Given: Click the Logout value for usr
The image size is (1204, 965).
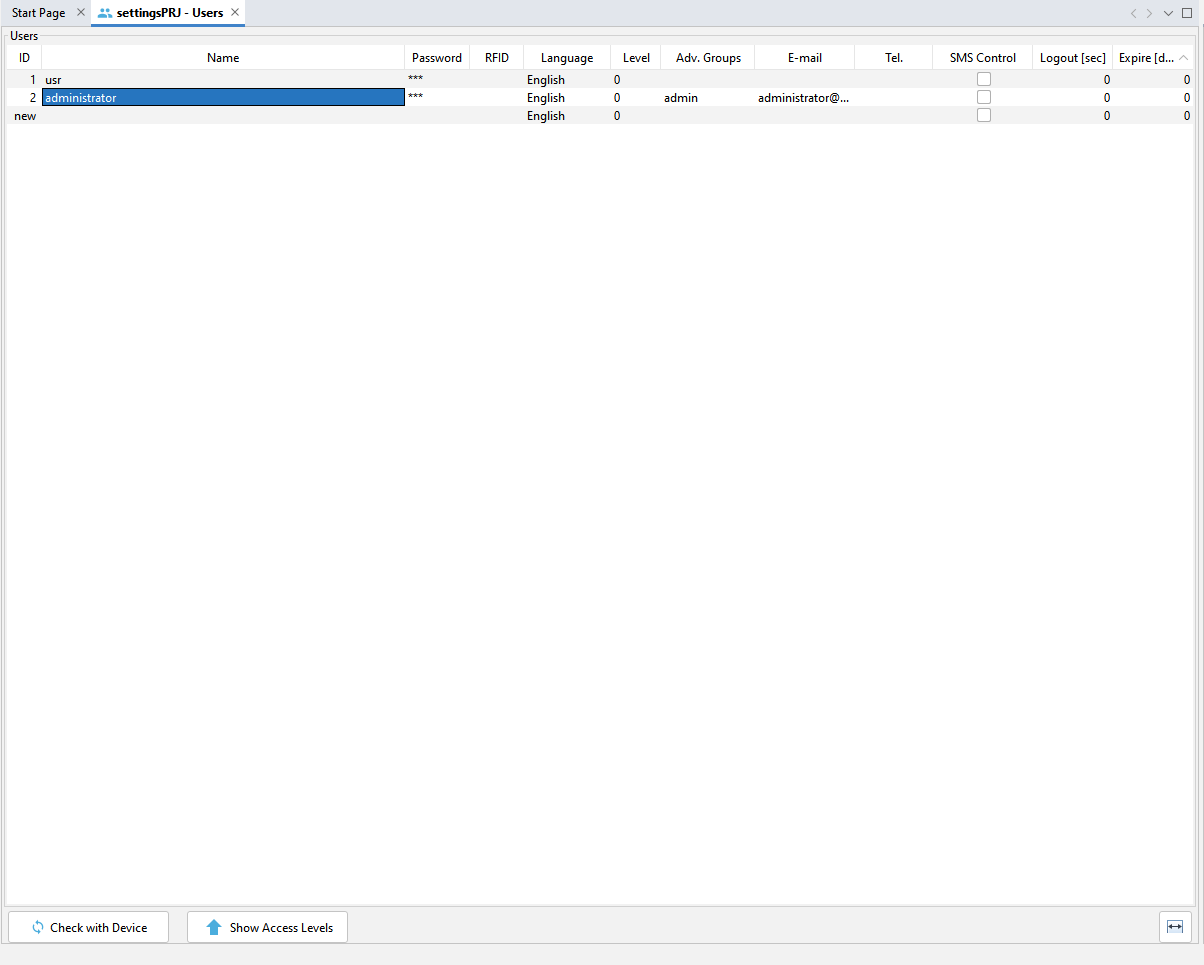Looking at the screenshot, I should (x=1073, y=79).
